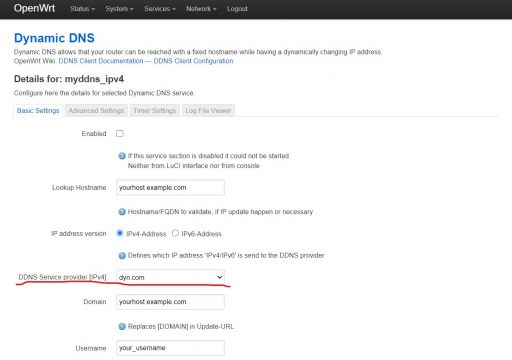Open the Log File Viewer tab
The image size is (512, 360).
208,111
